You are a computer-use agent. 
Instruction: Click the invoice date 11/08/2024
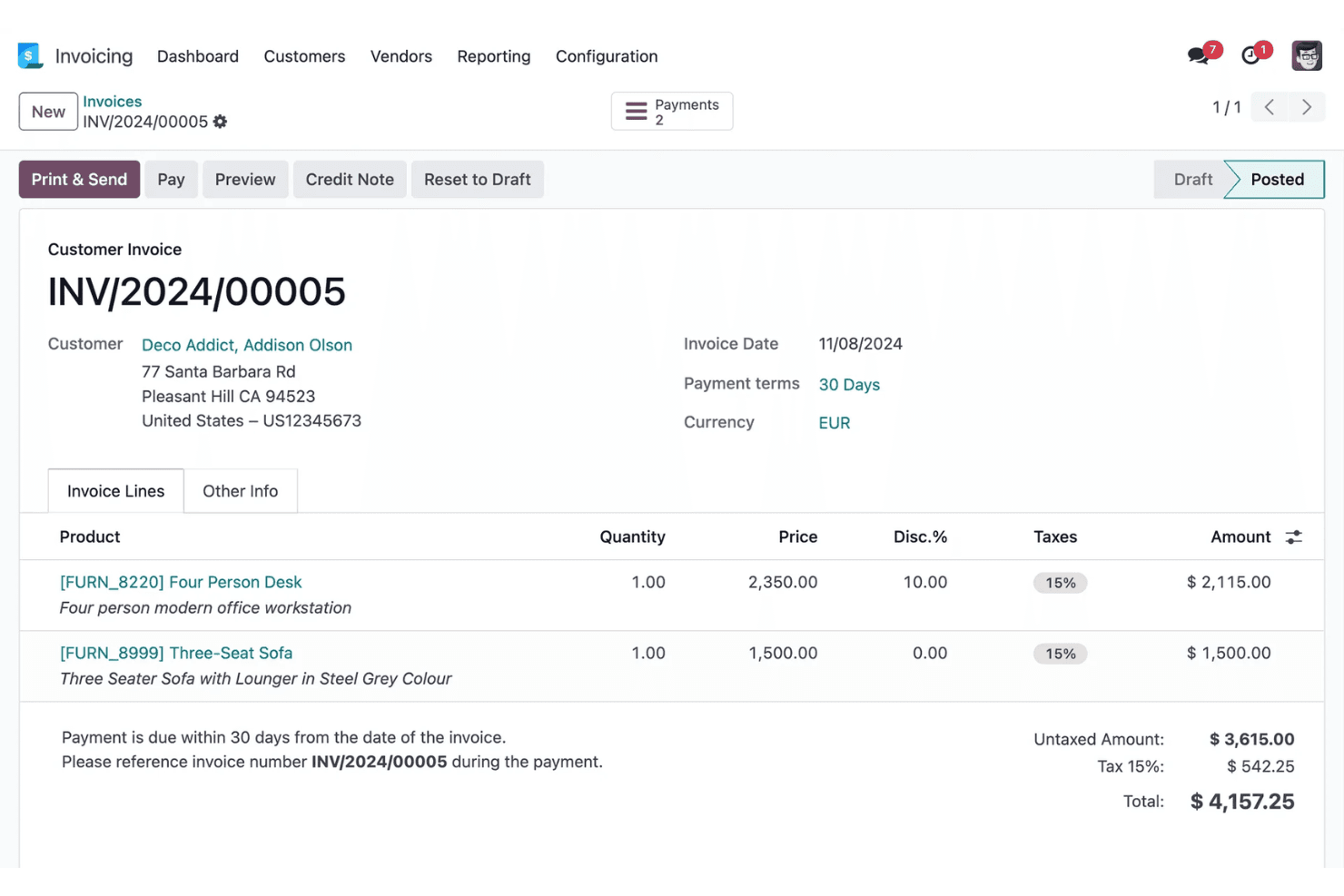pos(860,344)
